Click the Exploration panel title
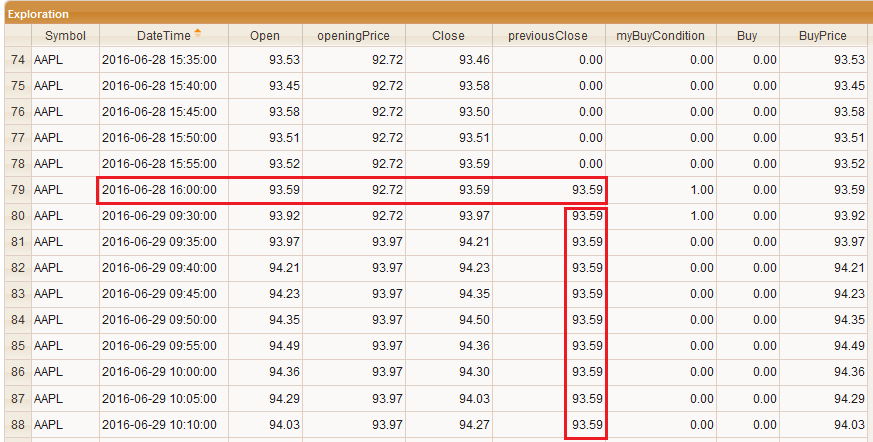Image resolution: width=873 pixels, height=442 pixels. (x=38, y=14)
